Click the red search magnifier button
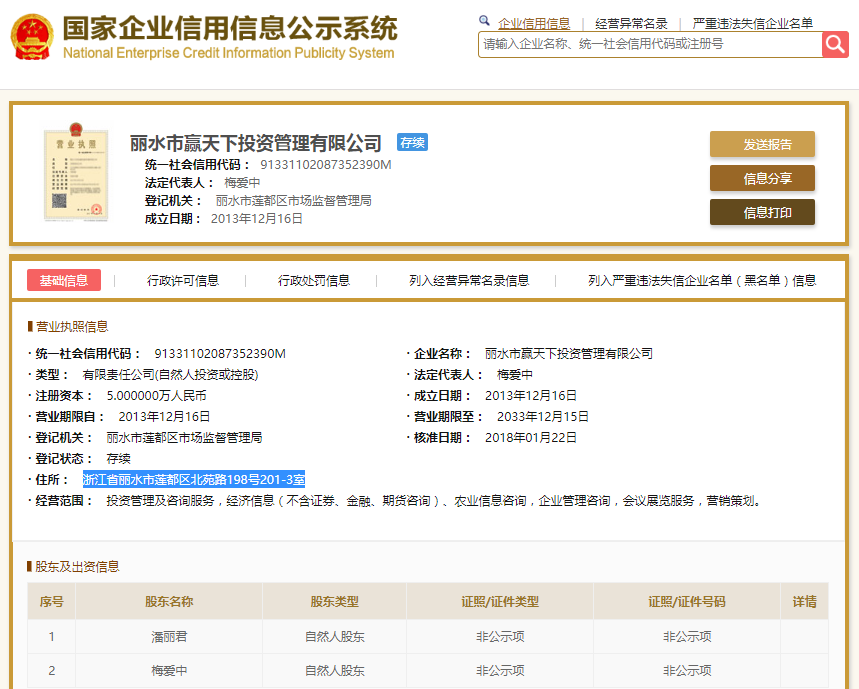 pyautogui.click(x=835, y=44)
